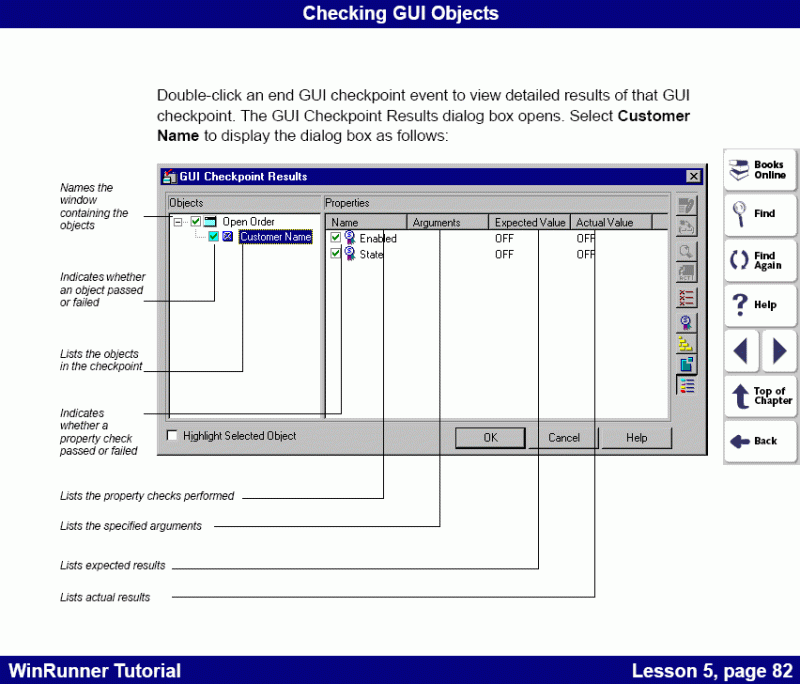The image size is (800, 684).
Task: Collapse the Open Order tree node
Action: [176, 220]
